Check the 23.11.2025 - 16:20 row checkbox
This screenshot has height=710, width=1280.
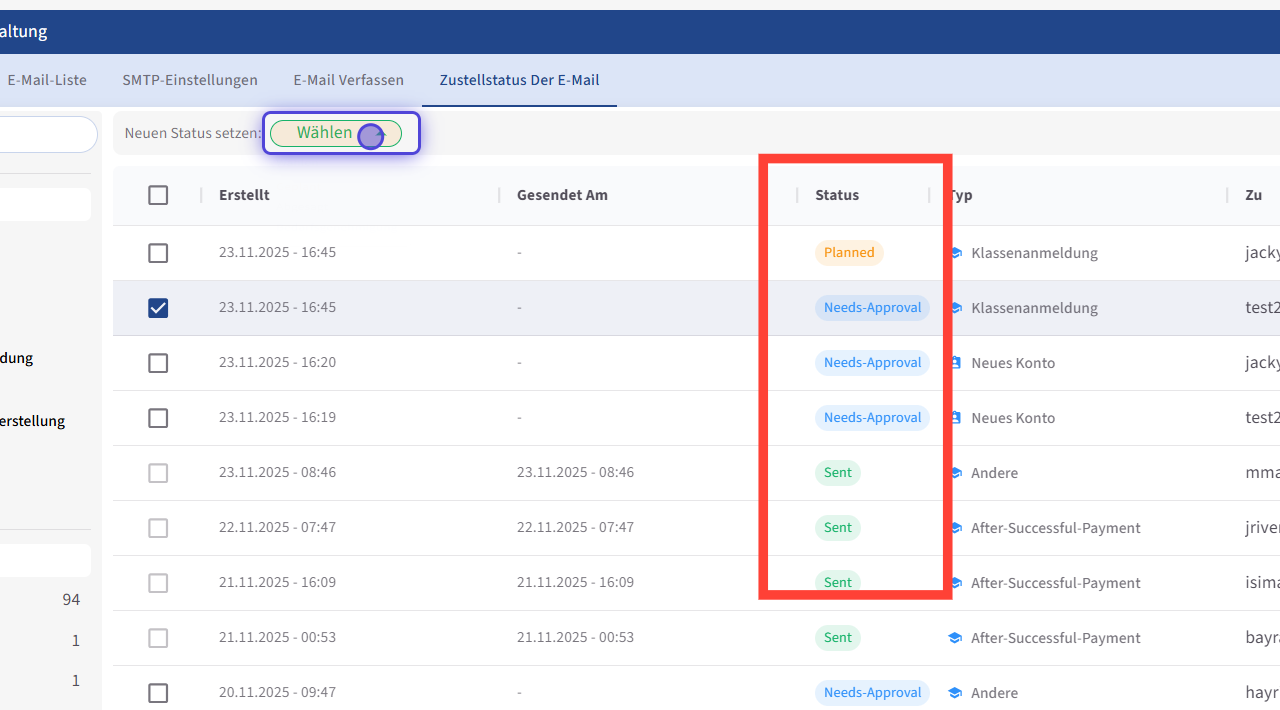click(158, 363)
